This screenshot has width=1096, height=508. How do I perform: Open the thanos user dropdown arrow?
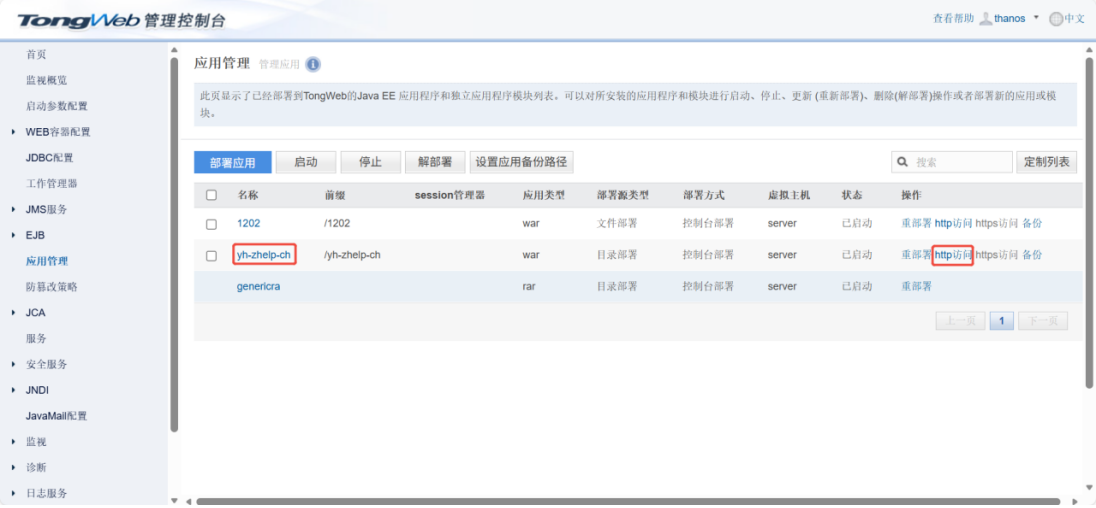pos(1036,18)
